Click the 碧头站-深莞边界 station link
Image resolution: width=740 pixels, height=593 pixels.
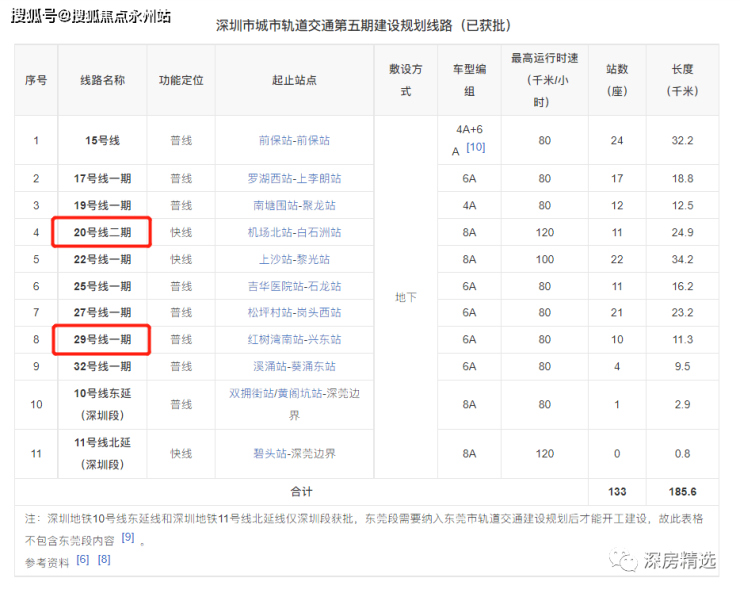tap(294, 454)
